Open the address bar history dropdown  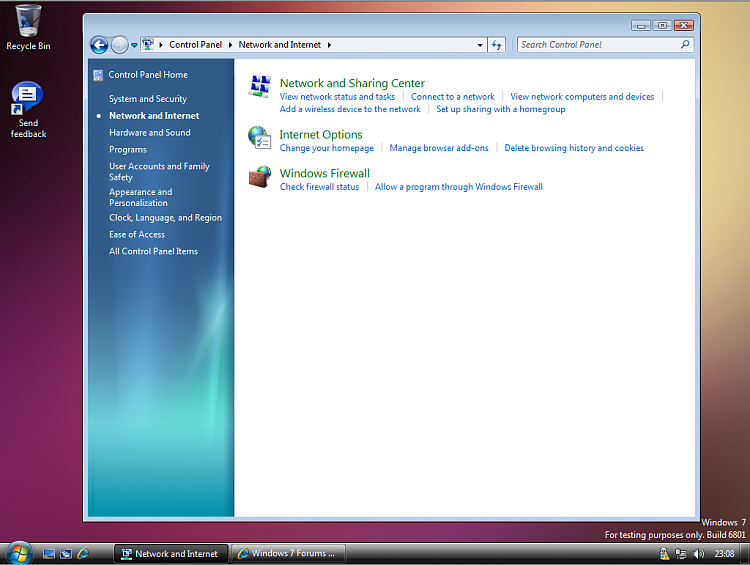pyautogui.click(x=480, y=45)
